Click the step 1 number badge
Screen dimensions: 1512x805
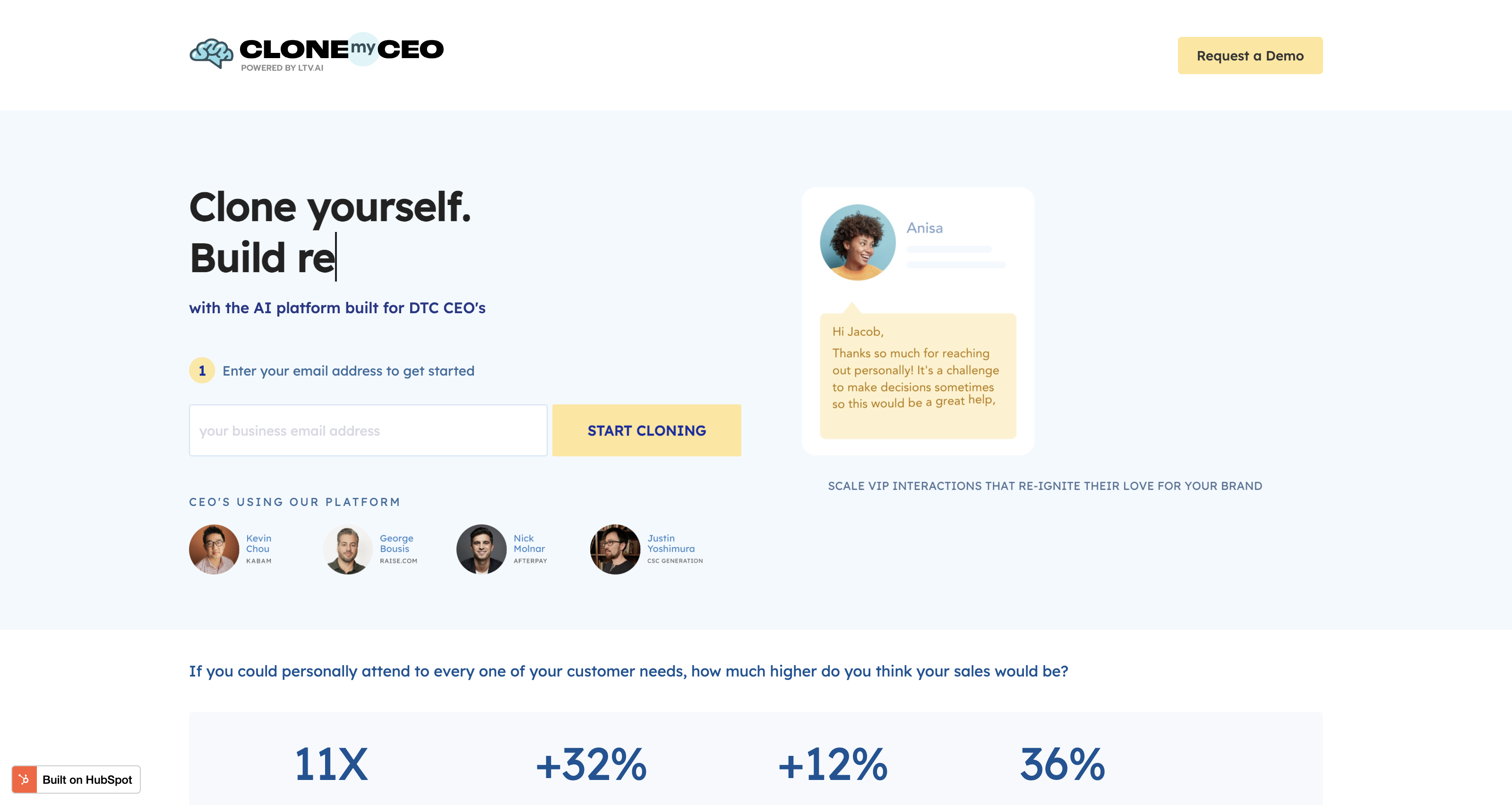pos(202,371)
